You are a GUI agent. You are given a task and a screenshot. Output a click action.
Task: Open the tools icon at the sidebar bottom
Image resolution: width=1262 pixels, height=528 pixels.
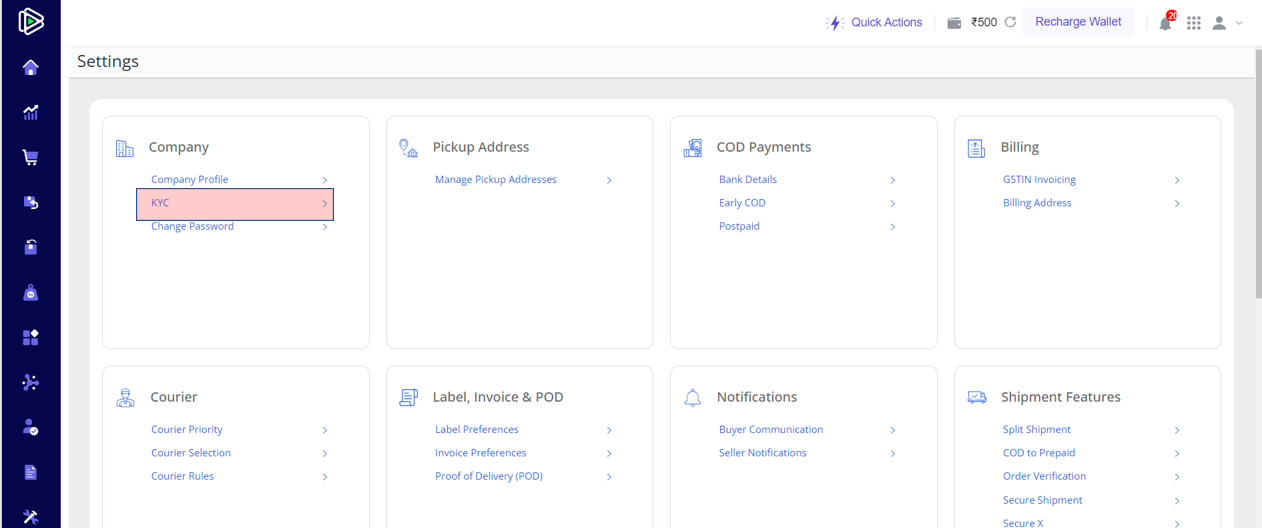pos(30,517)
